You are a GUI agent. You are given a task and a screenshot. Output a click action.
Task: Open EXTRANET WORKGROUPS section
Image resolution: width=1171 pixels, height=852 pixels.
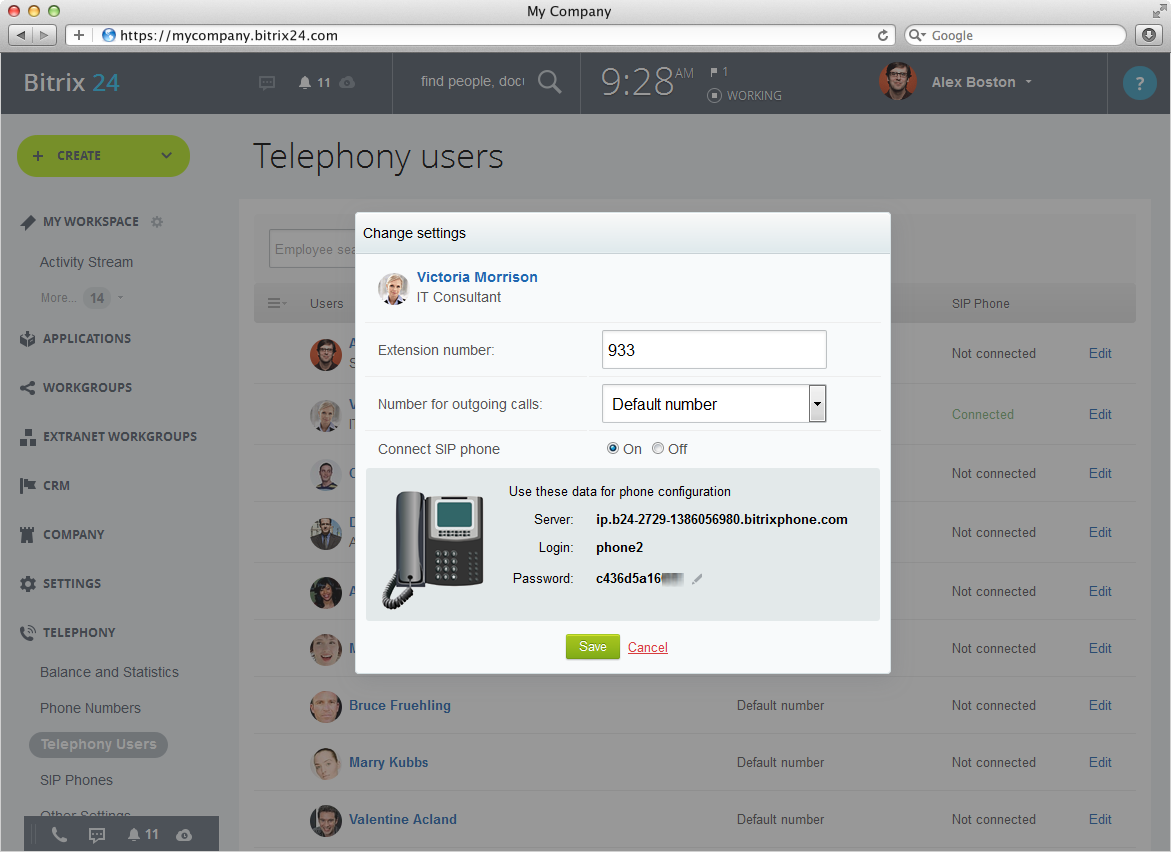pyautogui.click(x=119, y=436)
